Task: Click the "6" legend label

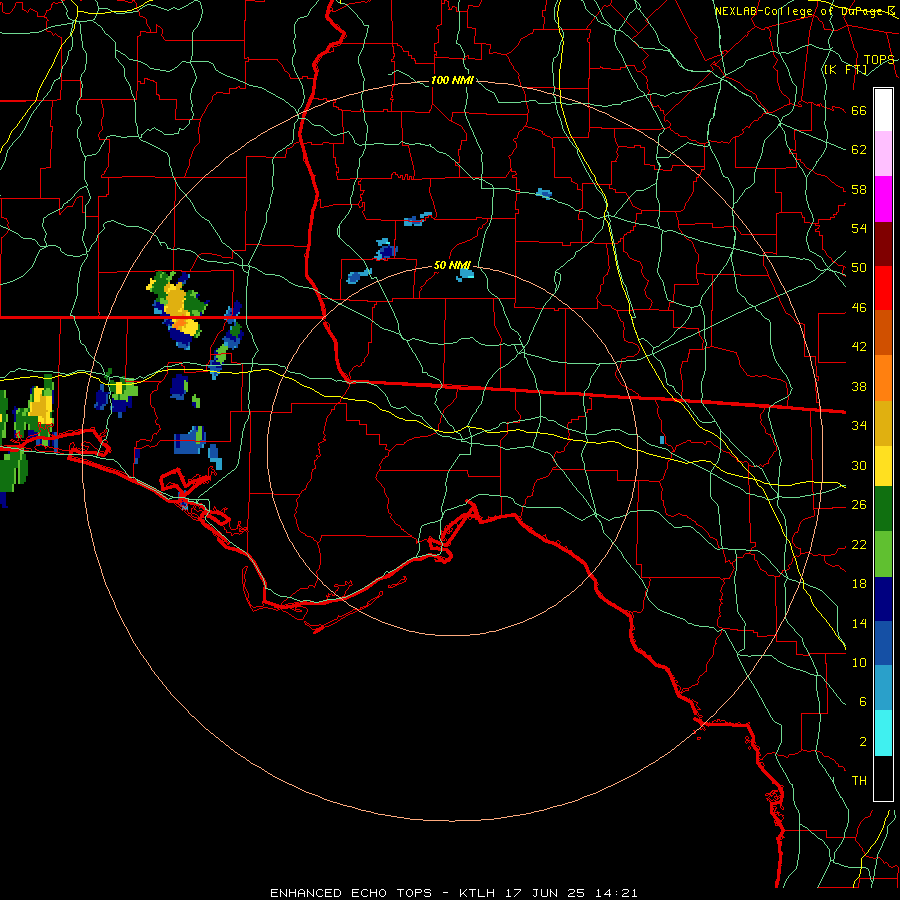Action: 862,702
